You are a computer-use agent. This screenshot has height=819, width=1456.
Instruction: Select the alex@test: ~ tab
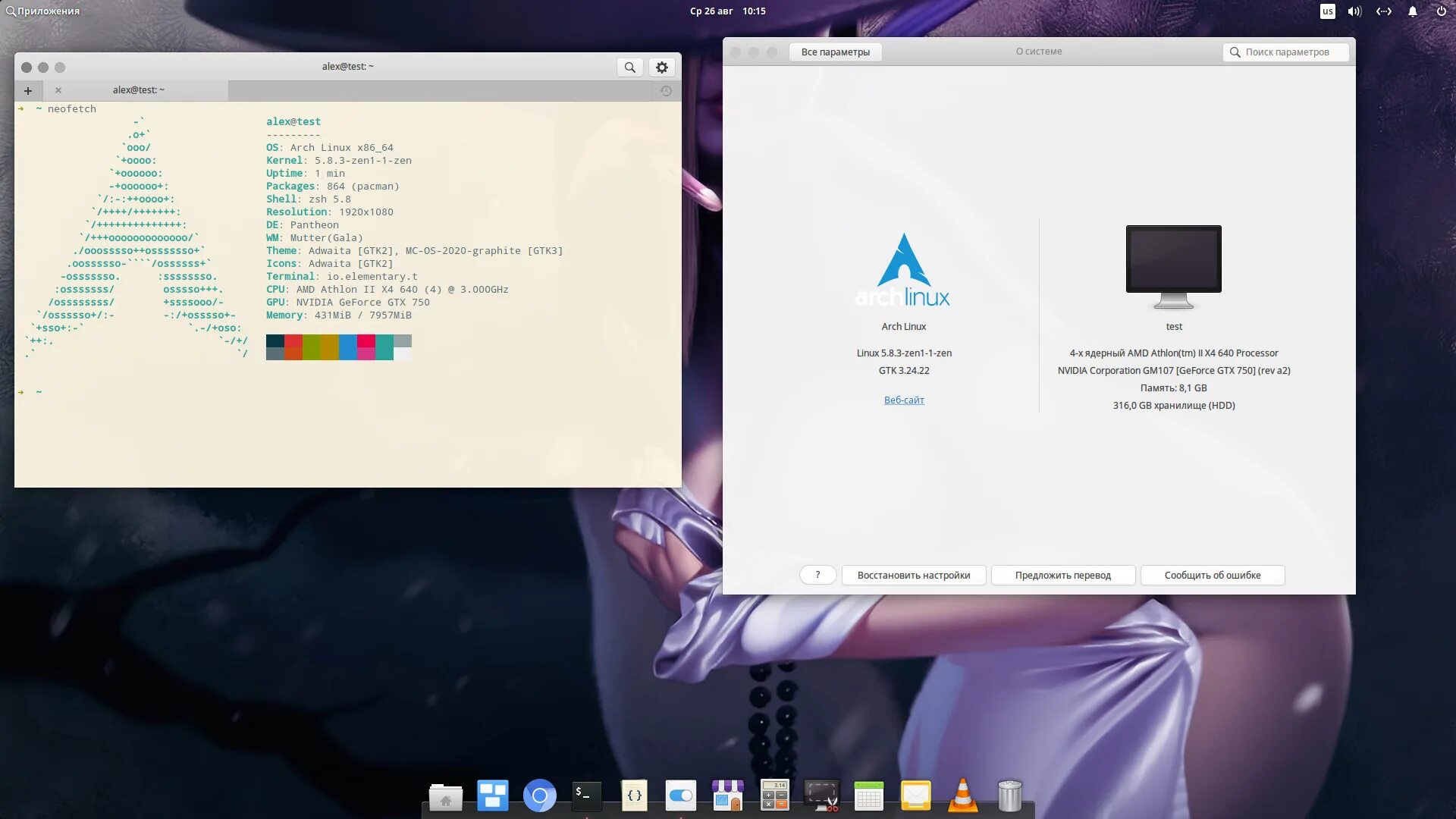[138, 90]
